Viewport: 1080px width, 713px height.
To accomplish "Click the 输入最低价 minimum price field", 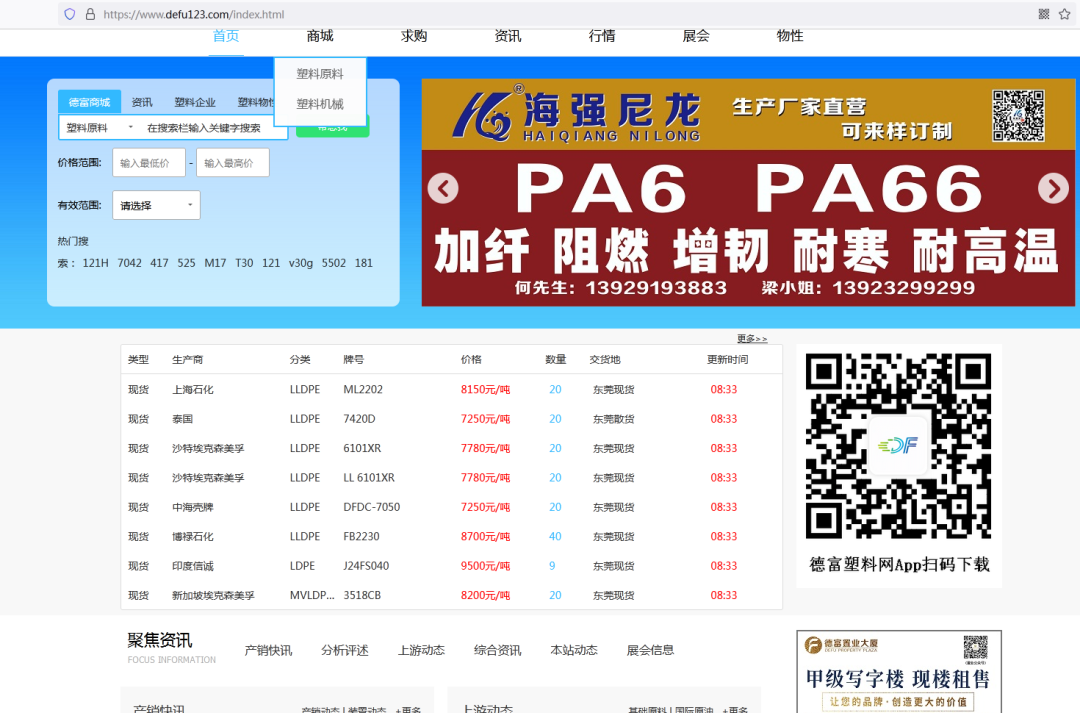I will point(149,163).
